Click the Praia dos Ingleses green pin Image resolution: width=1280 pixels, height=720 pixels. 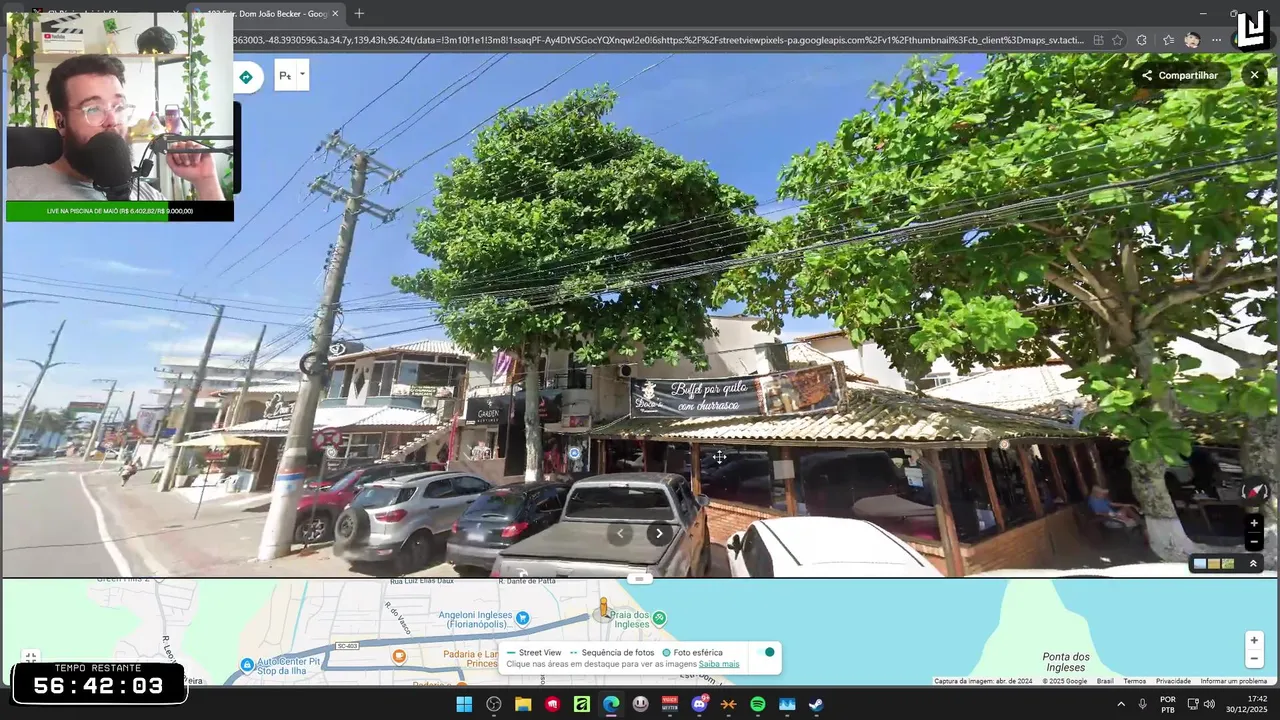coord(659,618)
